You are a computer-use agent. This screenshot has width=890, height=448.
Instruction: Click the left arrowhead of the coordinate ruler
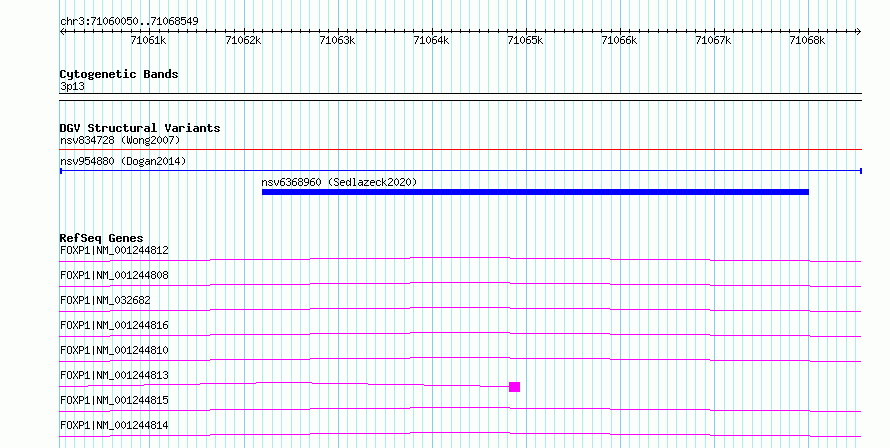[62, 32]
